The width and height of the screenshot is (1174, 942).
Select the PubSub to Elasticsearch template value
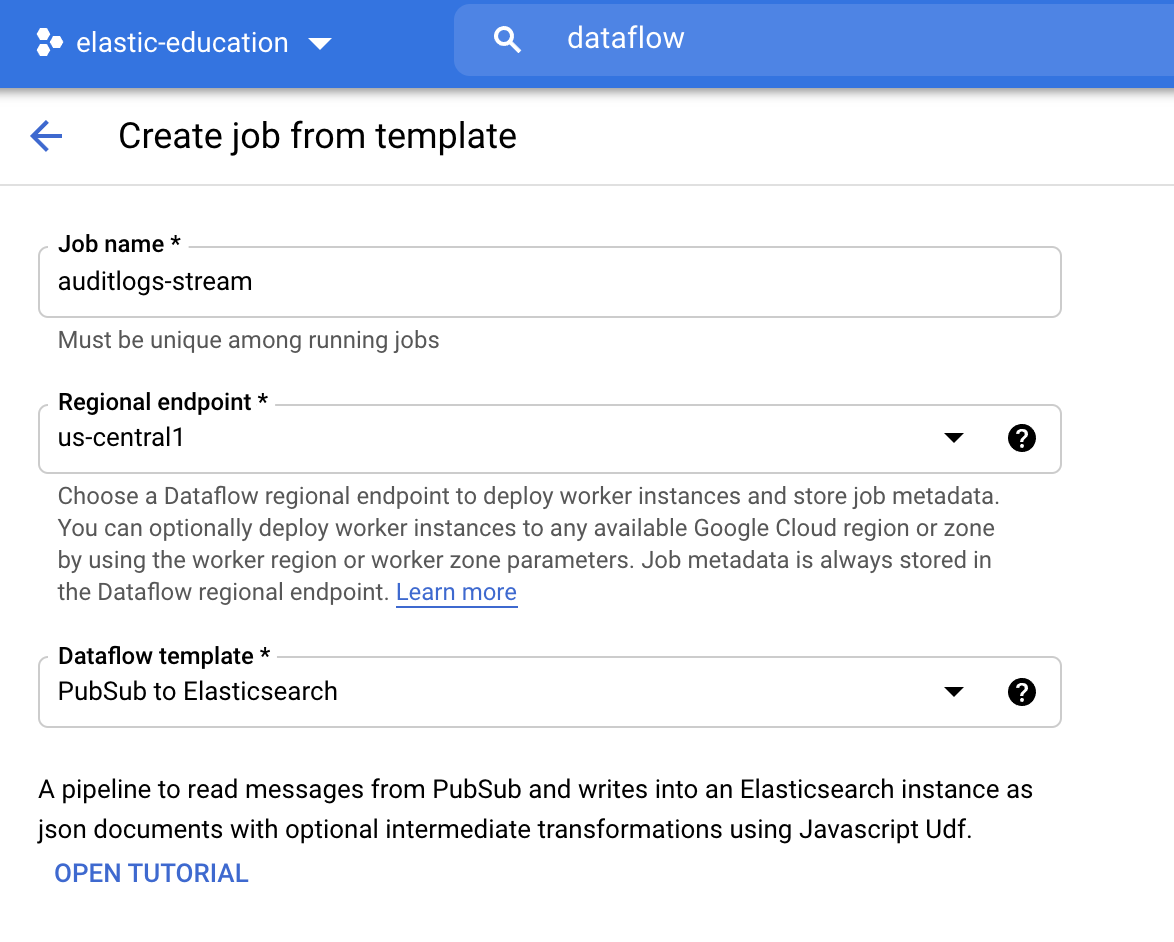[x=196, y=691]
